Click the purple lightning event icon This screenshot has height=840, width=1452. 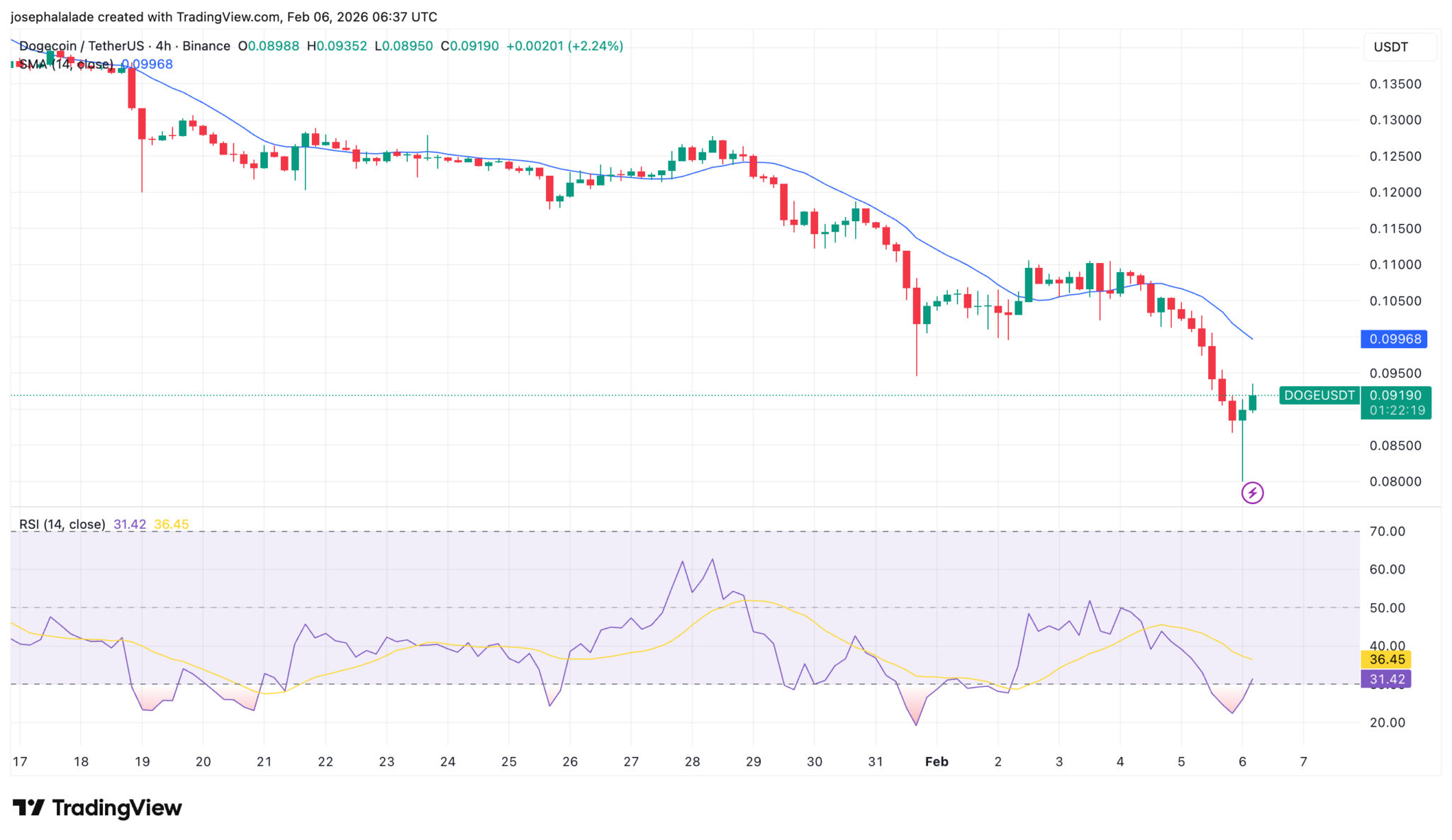click(x=1252, y=493)
